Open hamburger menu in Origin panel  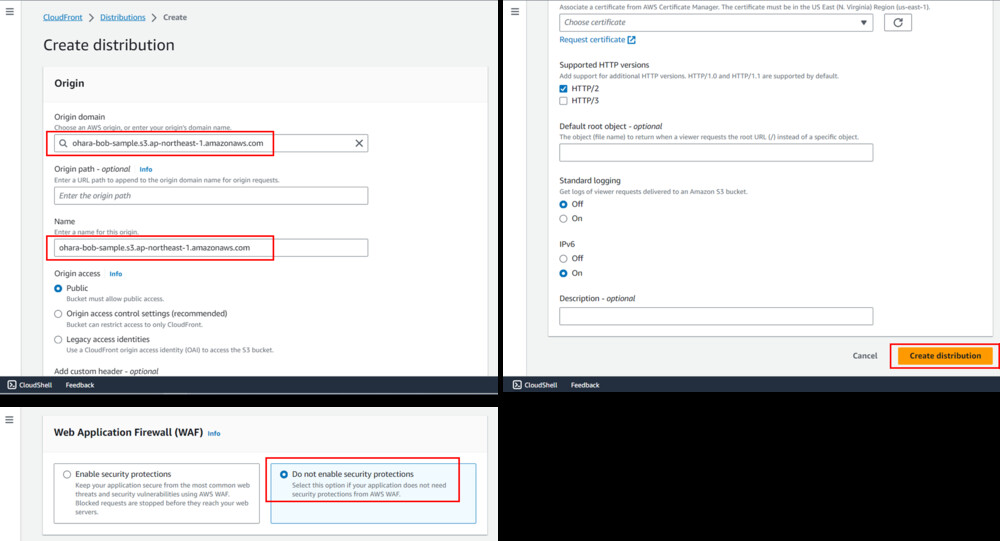[10, 11]
